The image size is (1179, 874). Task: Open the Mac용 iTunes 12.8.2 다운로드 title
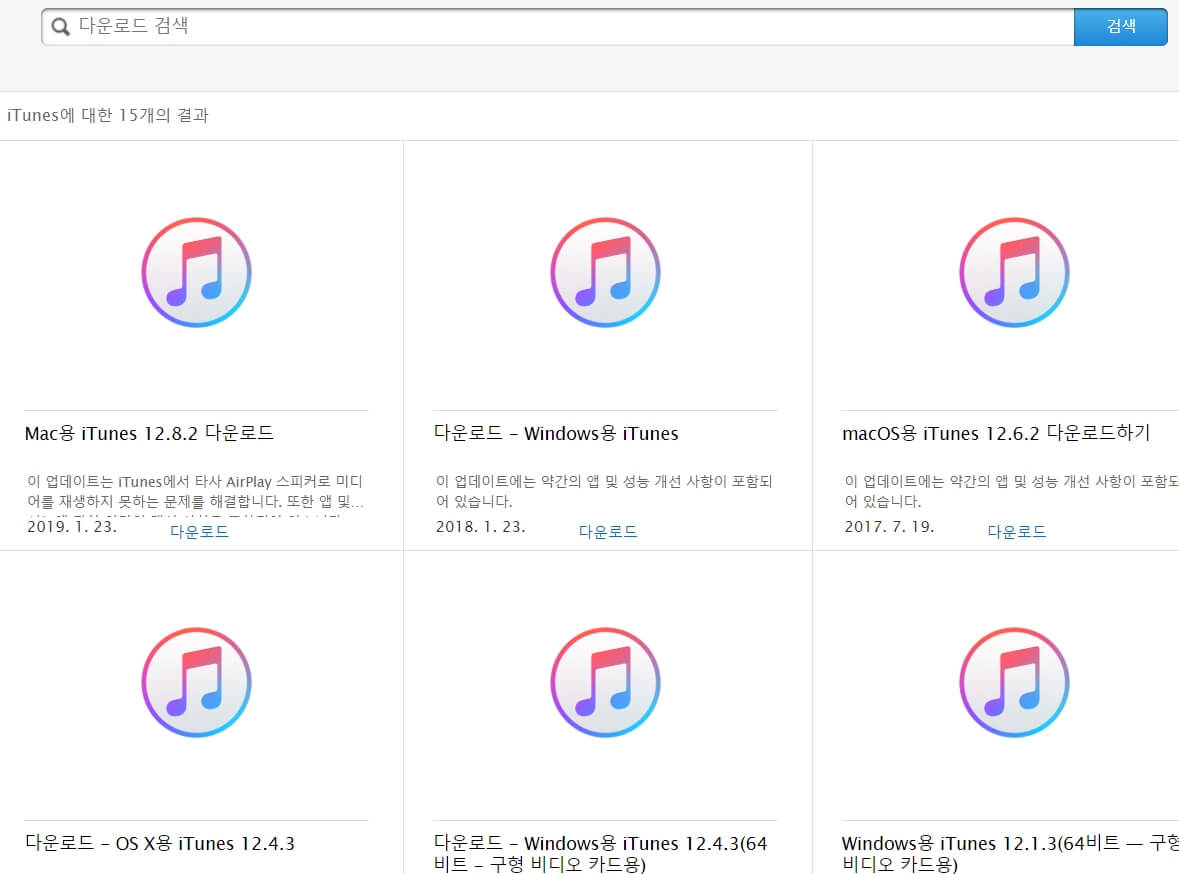149,433
